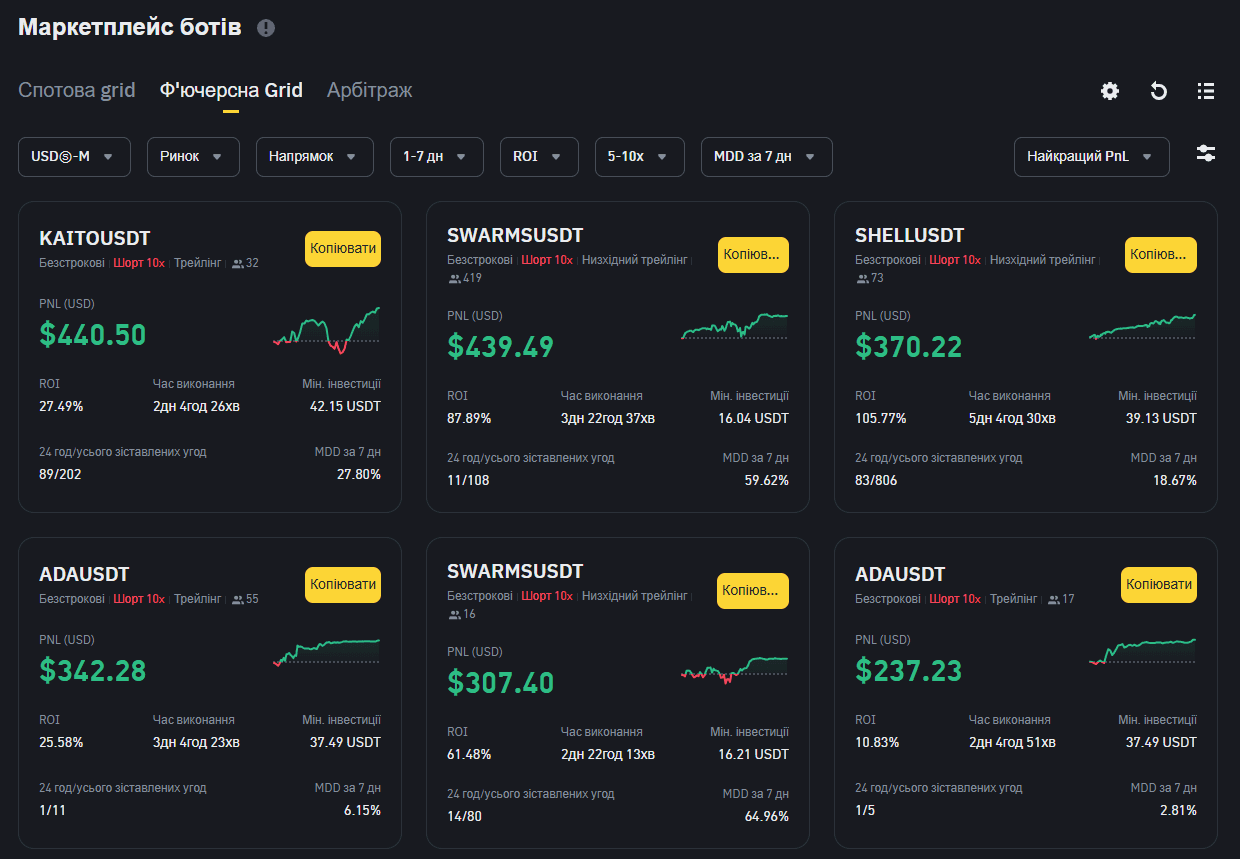Click the copiers icon showing 55
Screen dimensions: 1240x859
click(238, 600)
